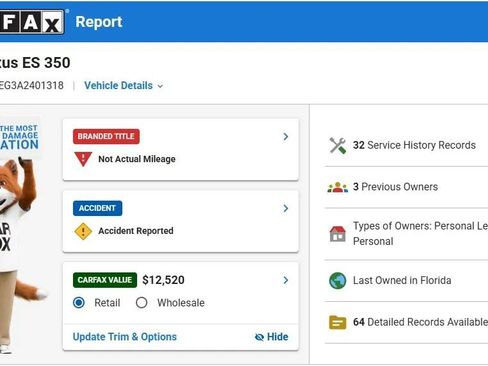Click the CARFAX logo in the header
This screenshot has width=488, height=366.
[32, 22]
